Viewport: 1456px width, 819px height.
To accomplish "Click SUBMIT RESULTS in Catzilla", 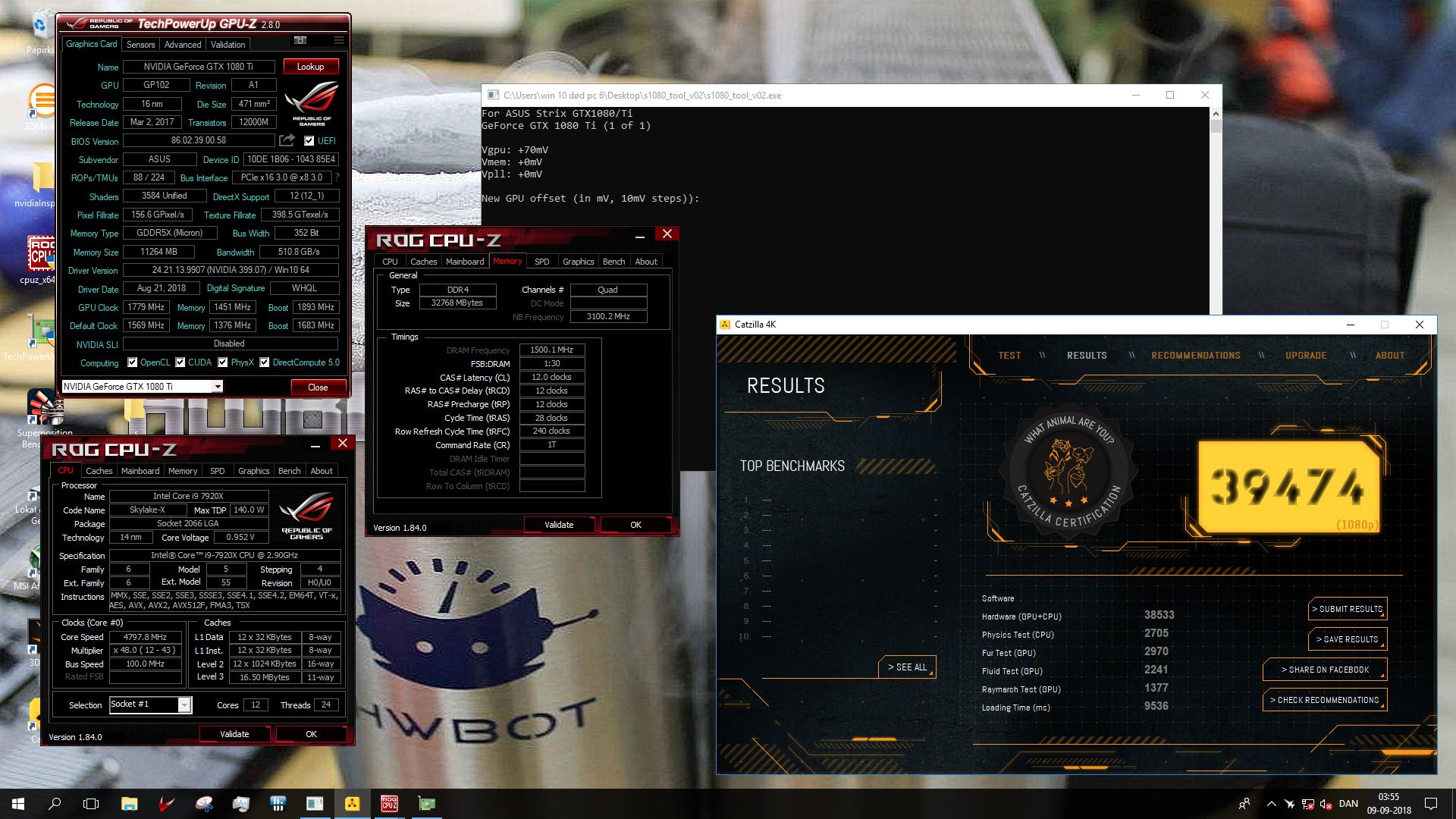I will pos(1348,609).
